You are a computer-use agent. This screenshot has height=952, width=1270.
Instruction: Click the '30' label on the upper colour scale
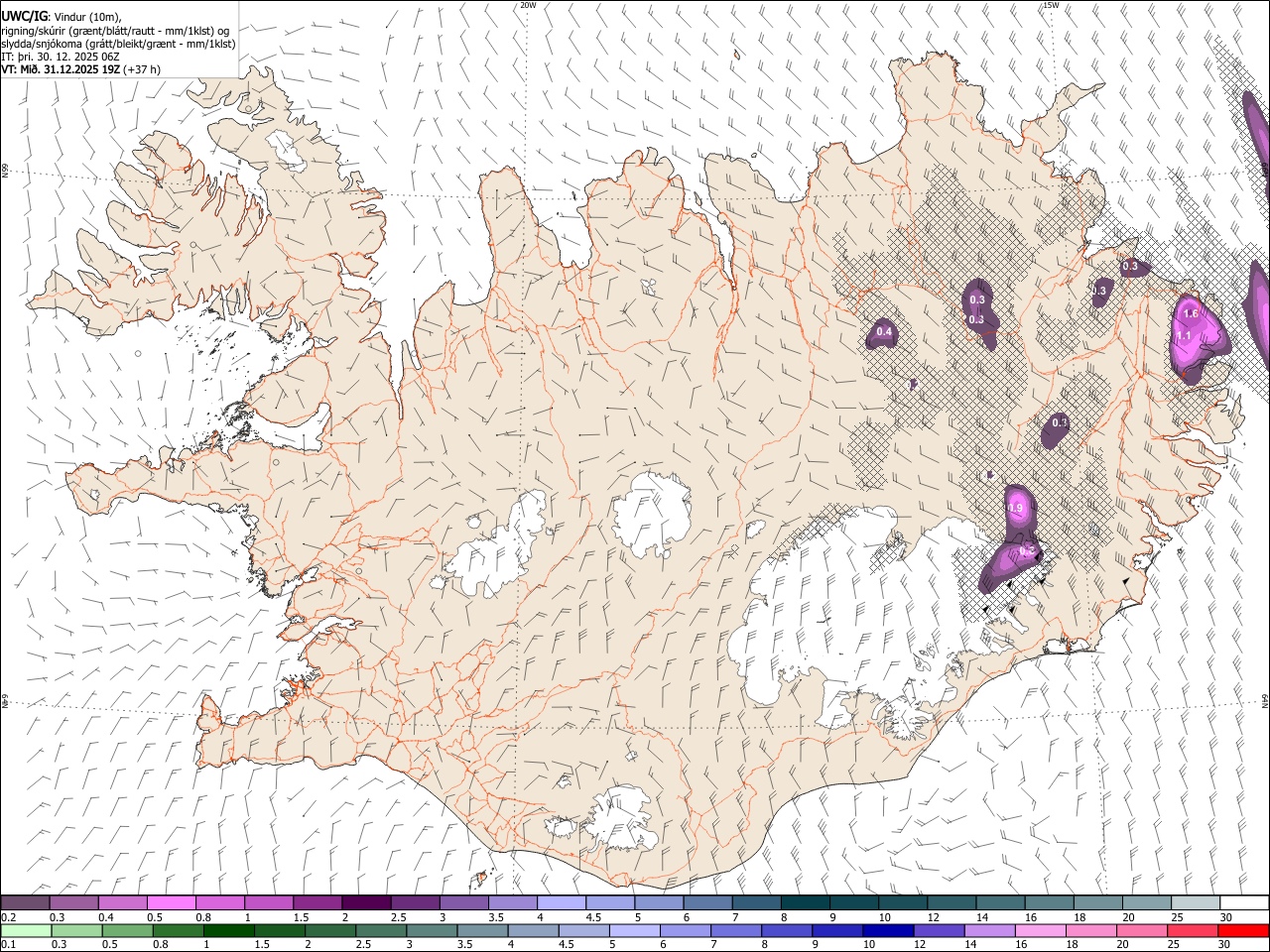coord(1226,917)
